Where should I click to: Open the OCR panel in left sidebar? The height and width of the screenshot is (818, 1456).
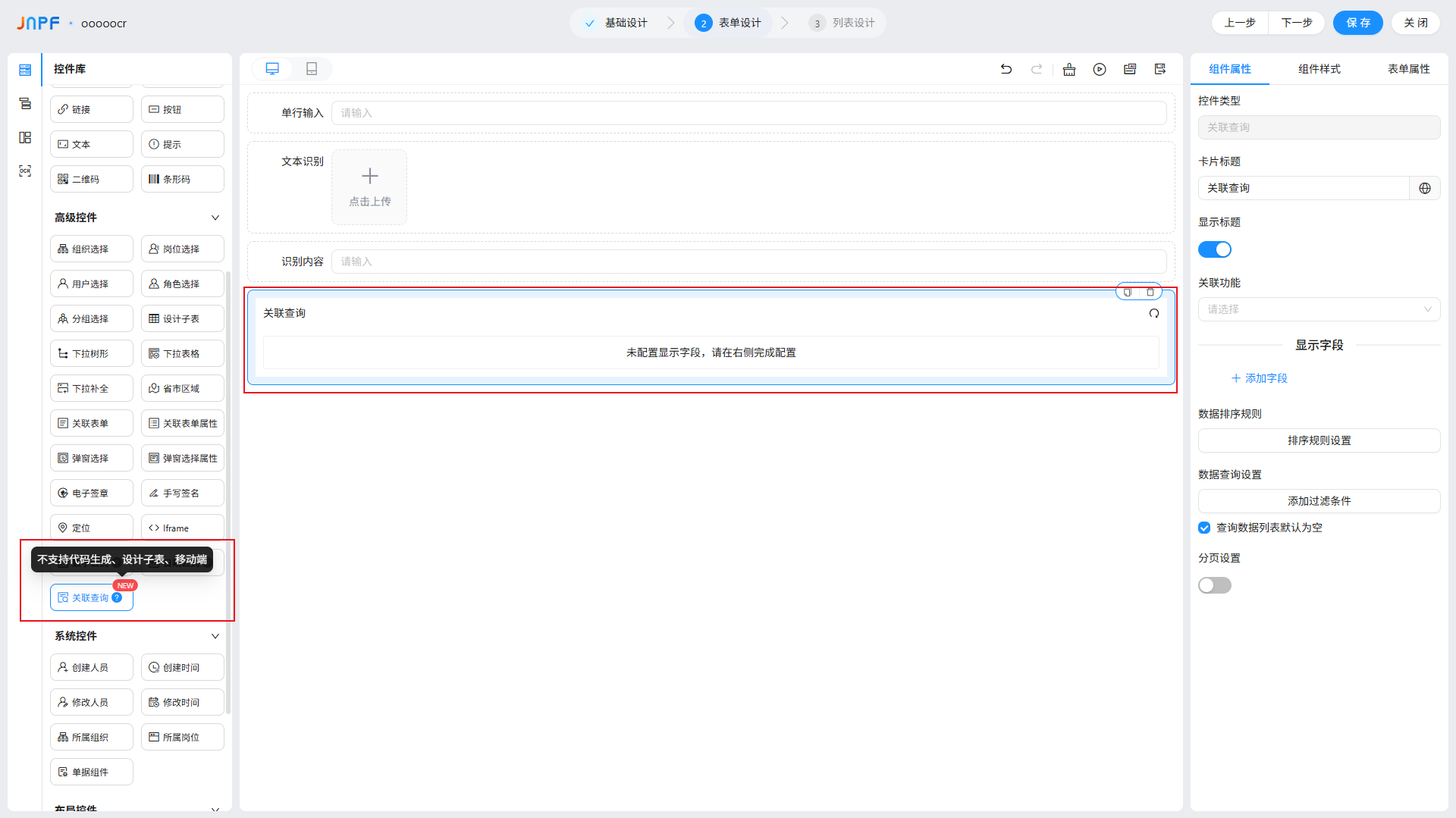tap(25, 171)
